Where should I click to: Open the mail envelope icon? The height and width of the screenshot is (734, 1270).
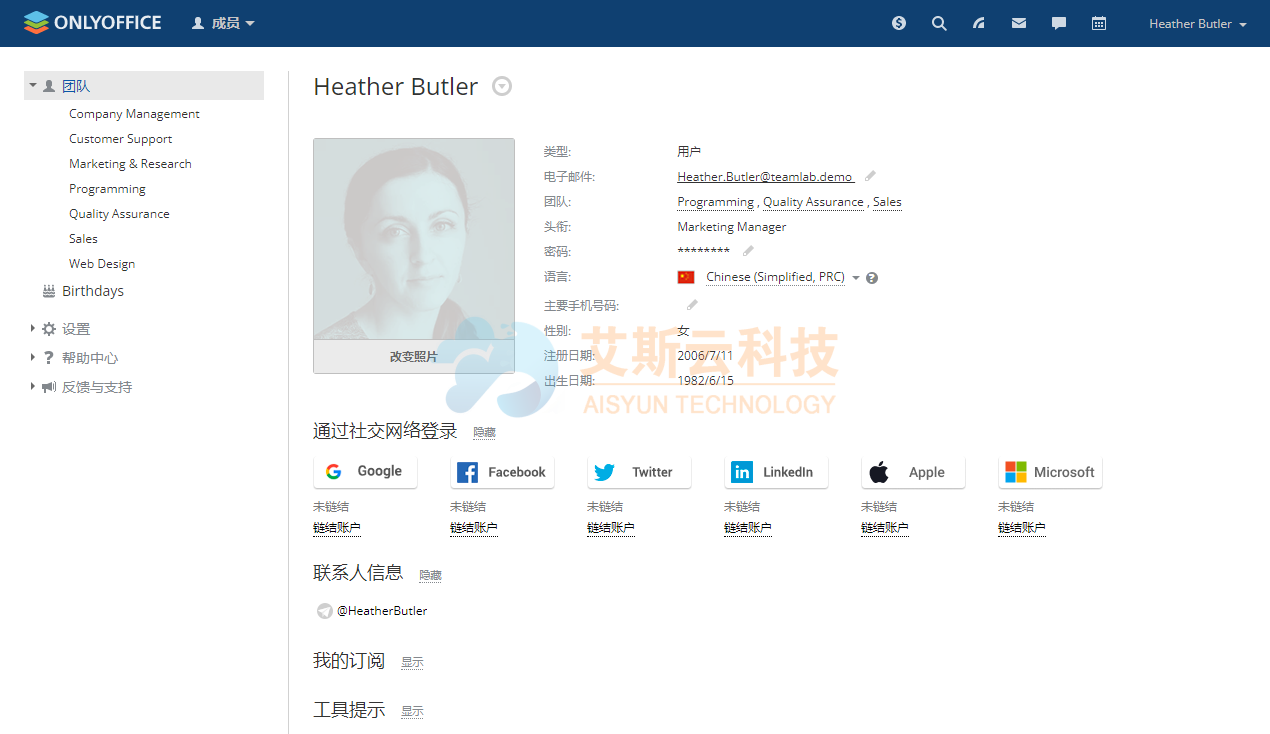coord(1018,23)
